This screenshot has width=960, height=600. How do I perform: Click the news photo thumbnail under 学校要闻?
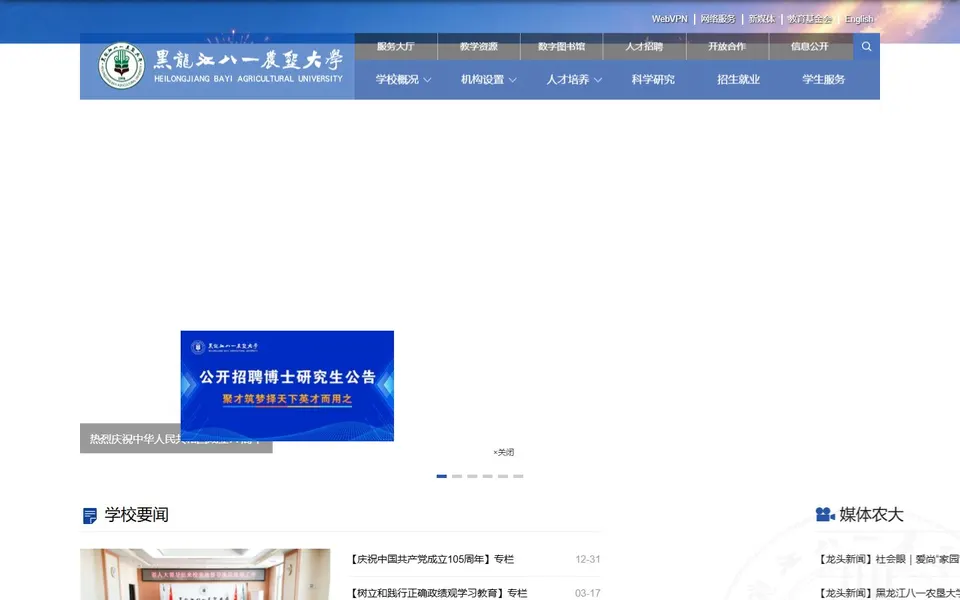click(205, 574)
